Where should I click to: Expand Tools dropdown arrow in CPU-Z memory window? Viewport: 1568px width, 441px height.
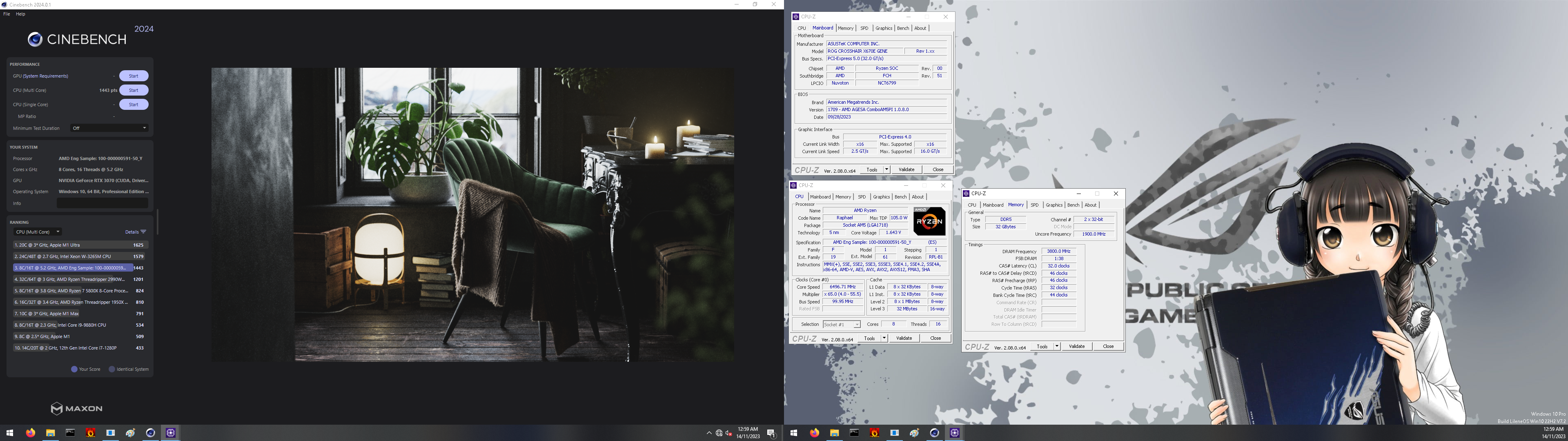pyautogui.click(x=1057, y=347)
